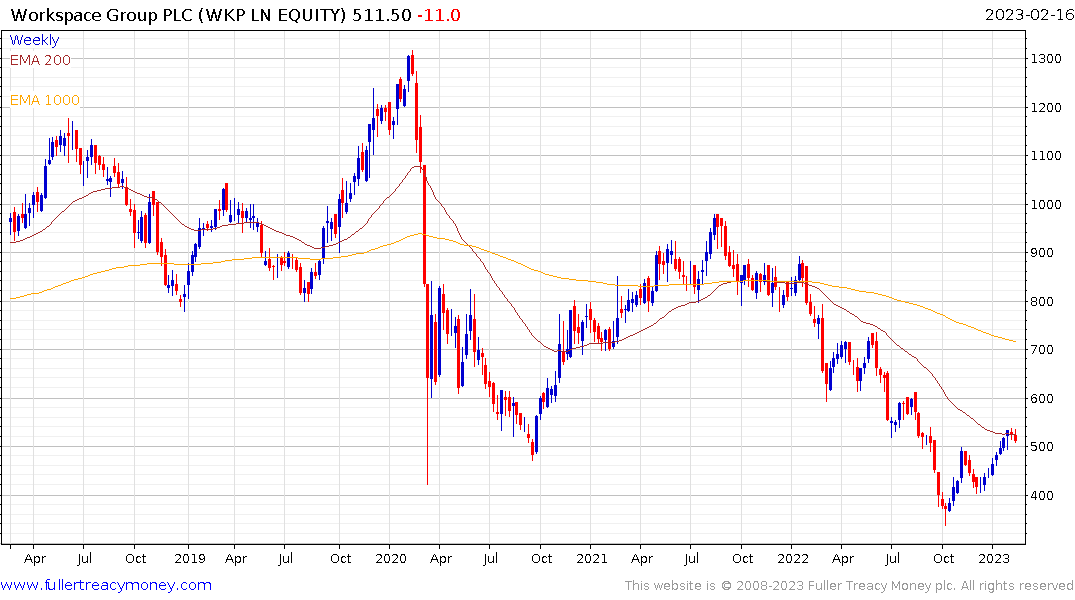Click the March 2020 long lower wick candle
The width and height of the screenshot is (1075, 600).
[428, 384]
